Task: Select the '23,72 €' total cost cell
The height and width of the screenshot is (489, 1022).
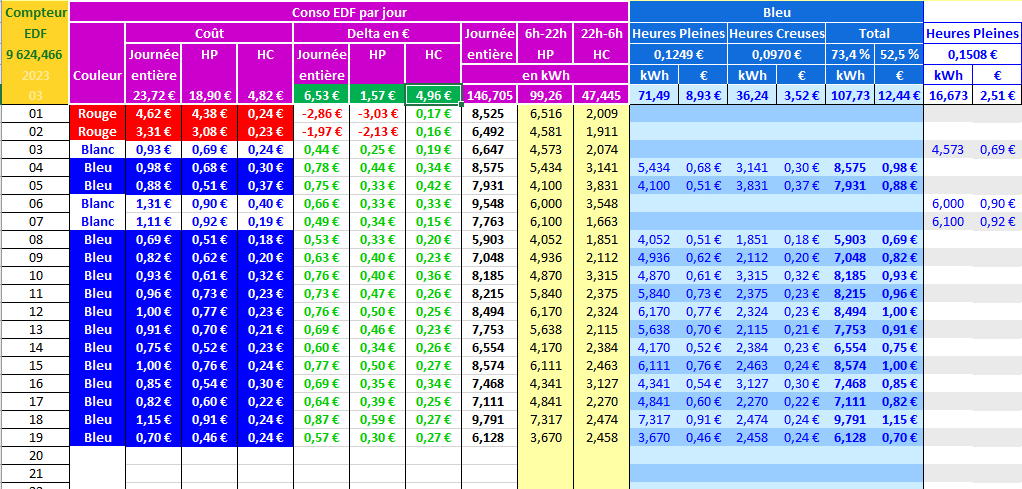Action: pyautogui.click(x=153, y=95)
